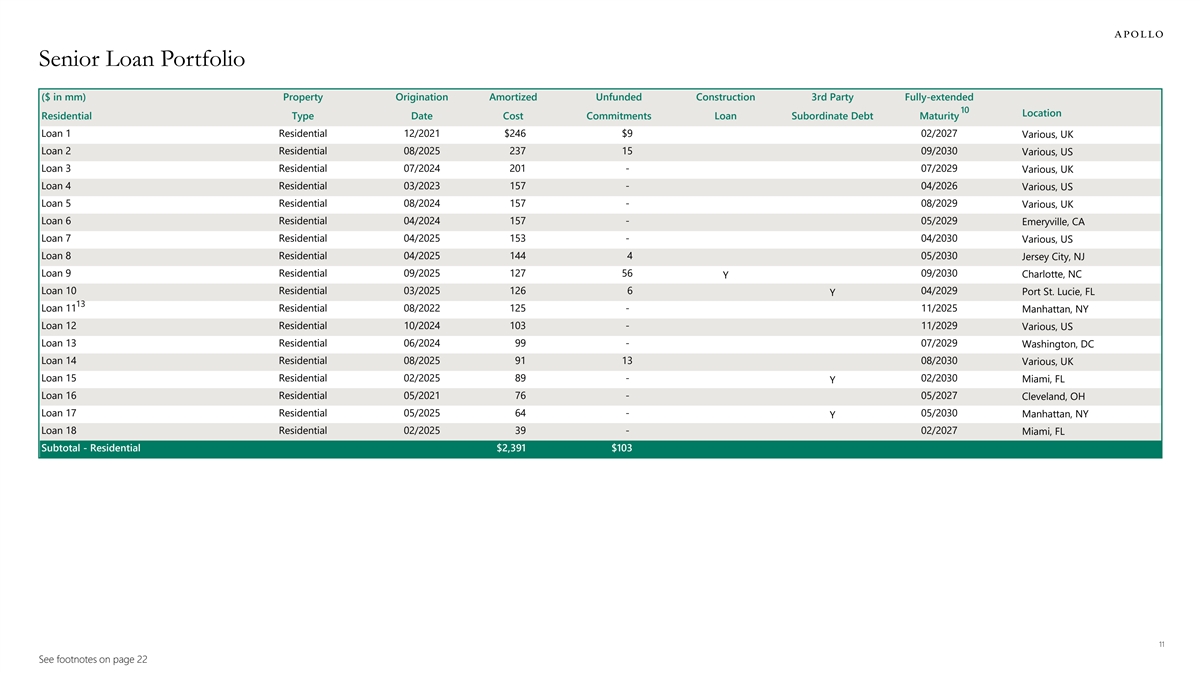Viewport: 1200px width, 675px height.
Task: Click the Construction Loan Y for Loan 9
Action: click(725, 275)
